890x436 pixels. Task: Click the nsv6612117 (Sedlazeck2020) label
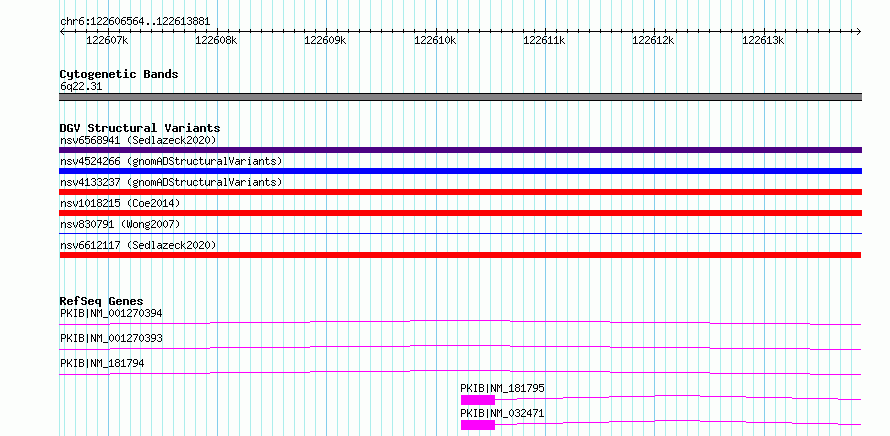pos(138,245)
